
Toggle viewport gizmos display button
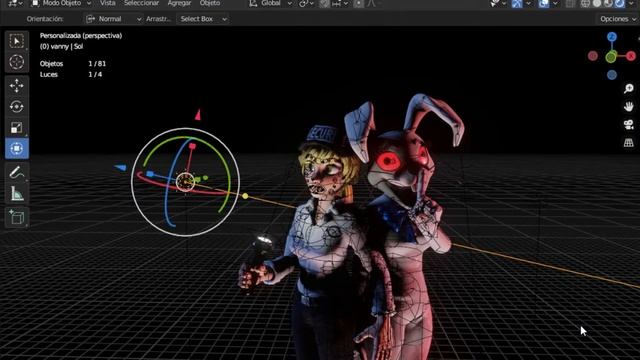point(517,3)
